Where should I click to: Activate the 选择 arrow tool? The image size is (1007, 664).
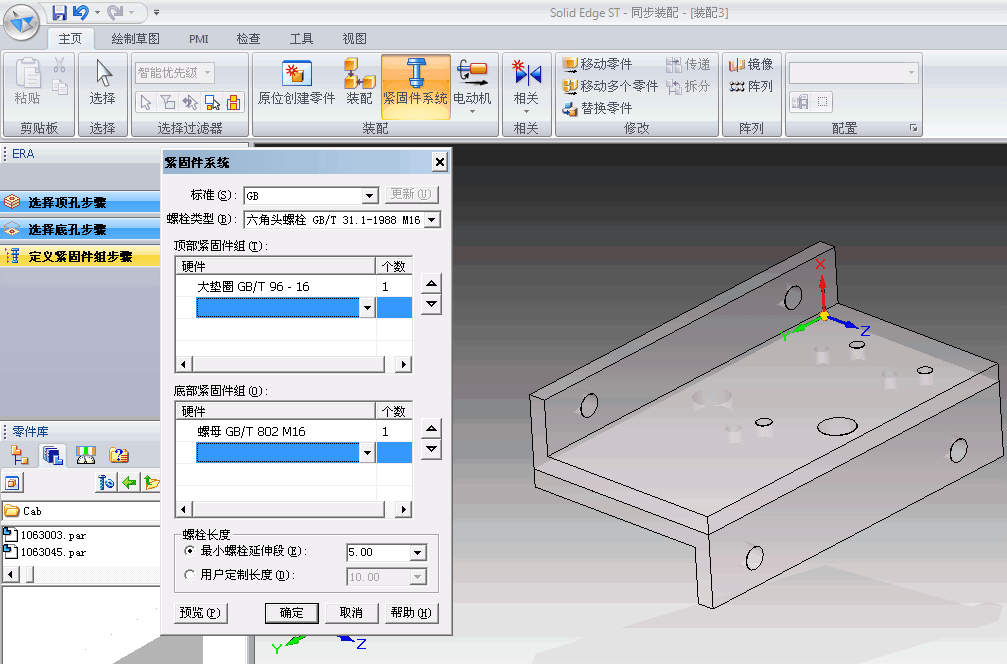pyautogui.click(x=103, y=81)
